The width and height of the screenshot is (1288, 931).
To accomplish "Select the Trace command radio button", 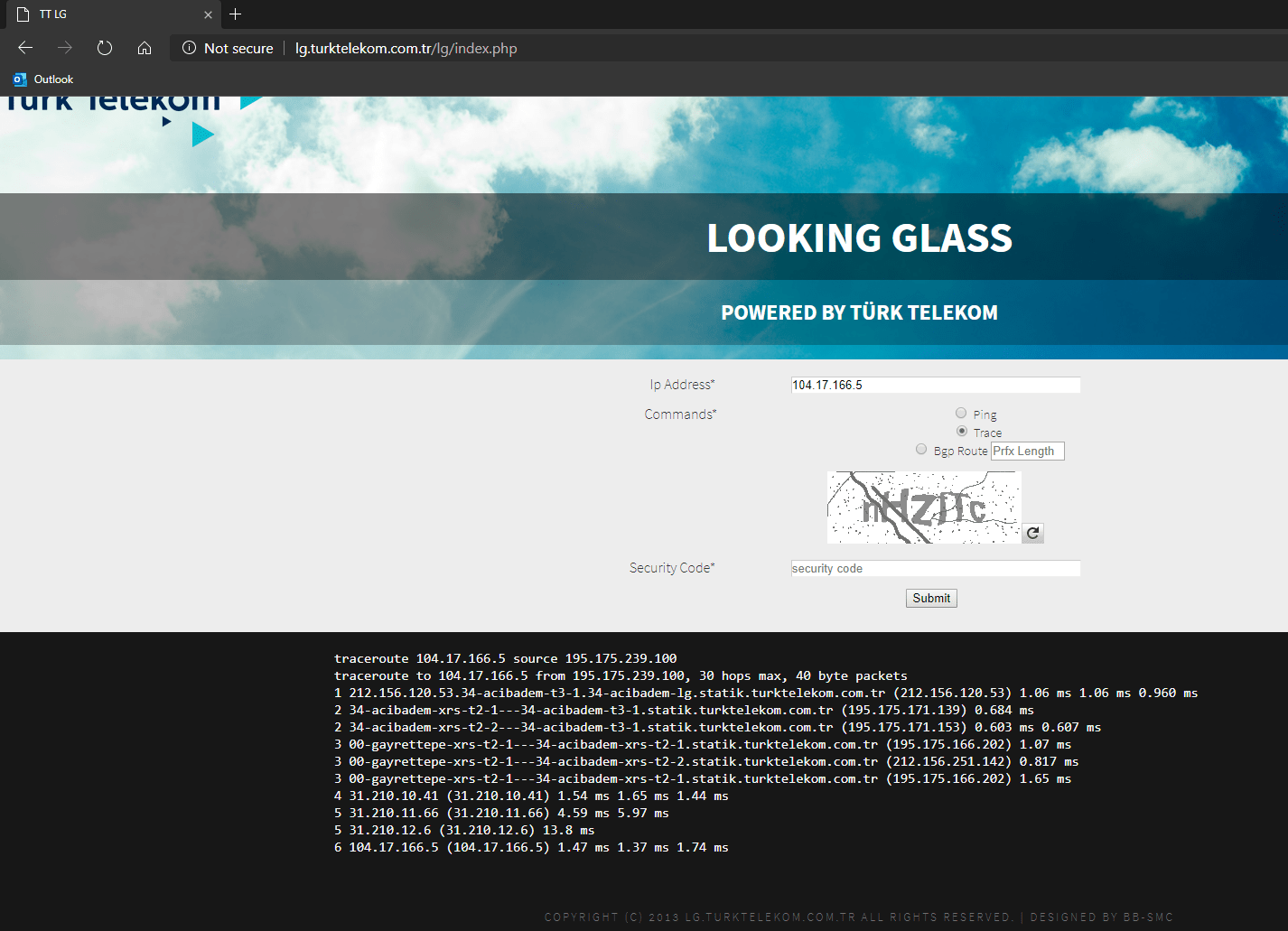I will 961,431.
